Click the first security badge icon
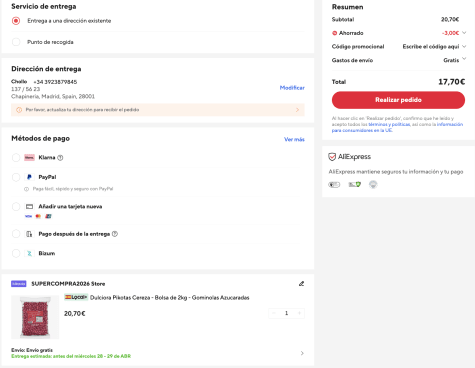Viewport: 475px width, 368px height. (x=334, y=184)
